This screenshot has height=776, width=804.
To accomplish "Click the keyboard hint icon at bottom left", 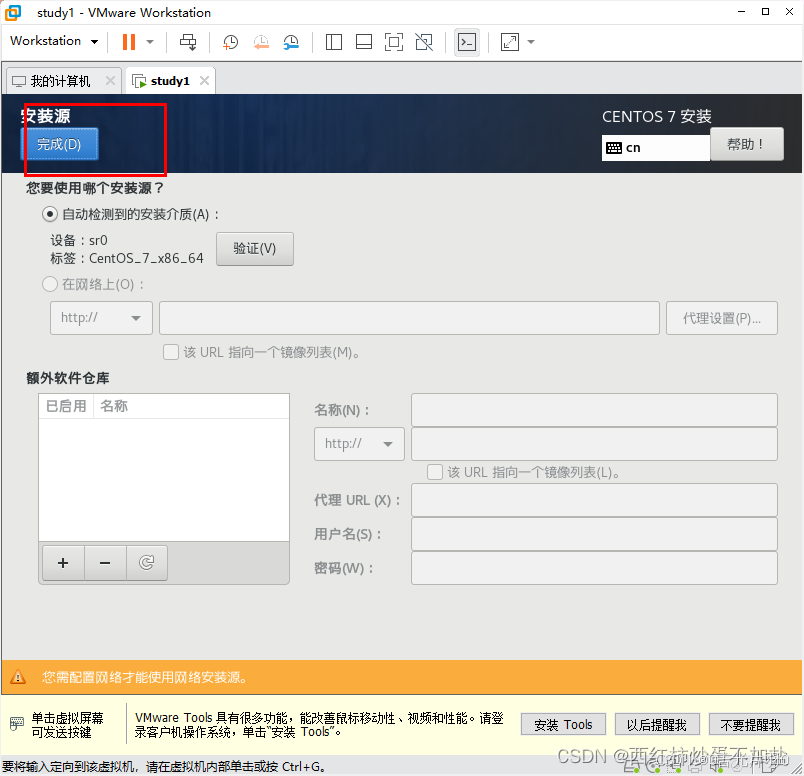I will (16, 724).
